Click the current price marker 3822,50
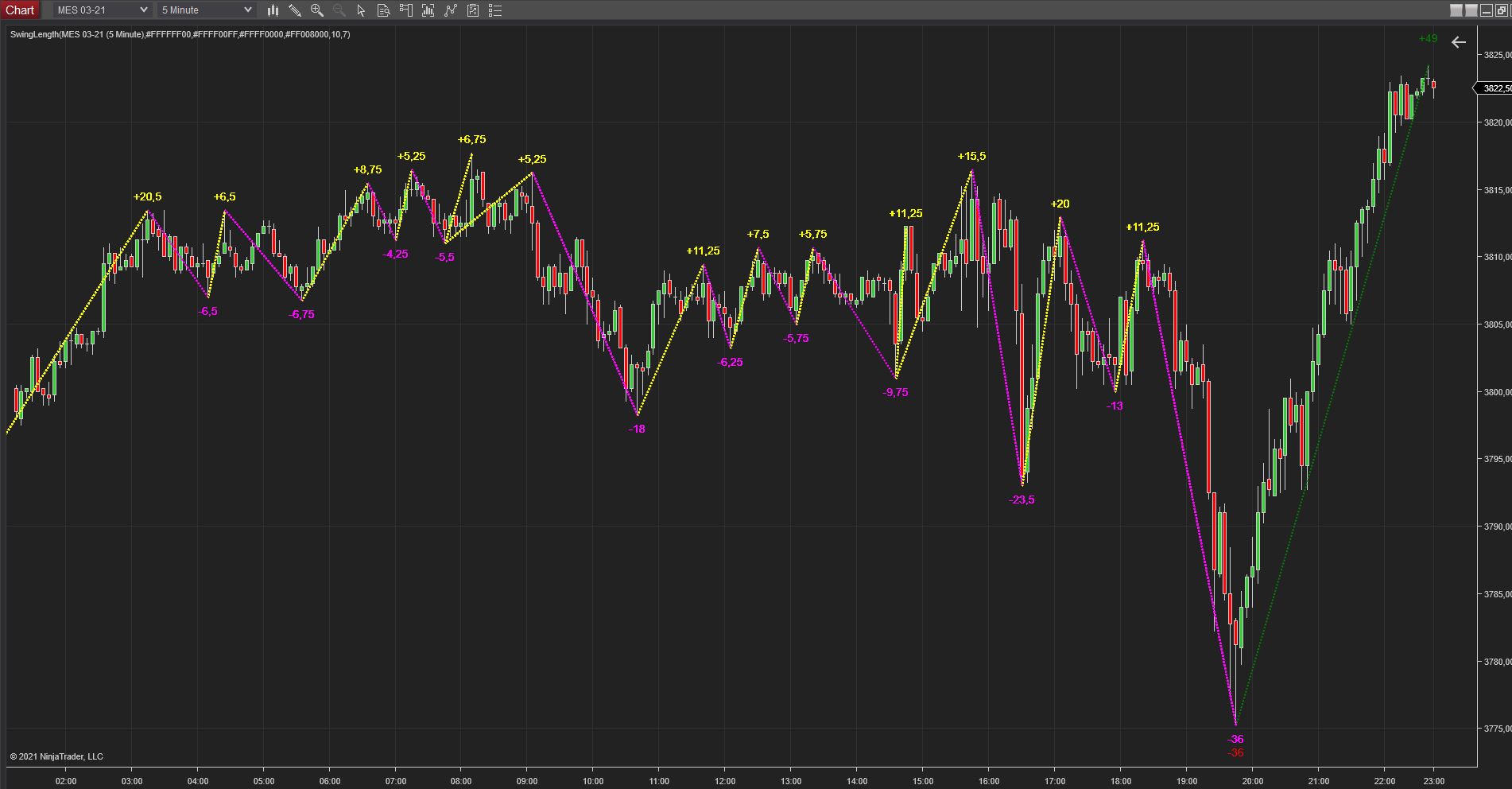 coord(1494,88)
